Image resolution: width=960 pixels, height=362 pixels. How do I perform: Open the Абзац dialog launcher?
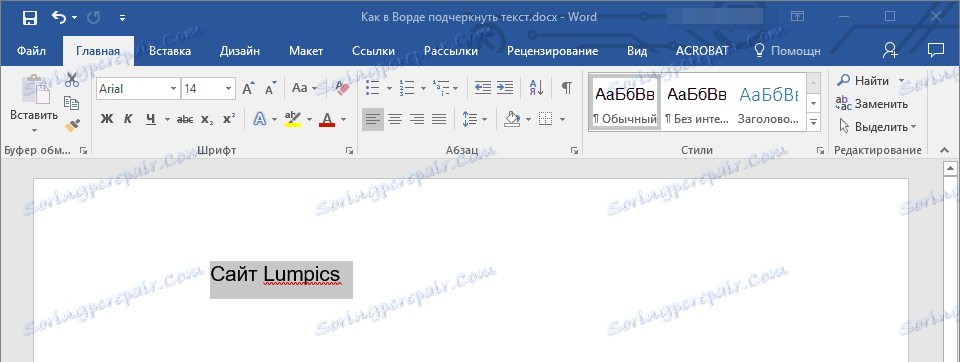click(575, 151)
